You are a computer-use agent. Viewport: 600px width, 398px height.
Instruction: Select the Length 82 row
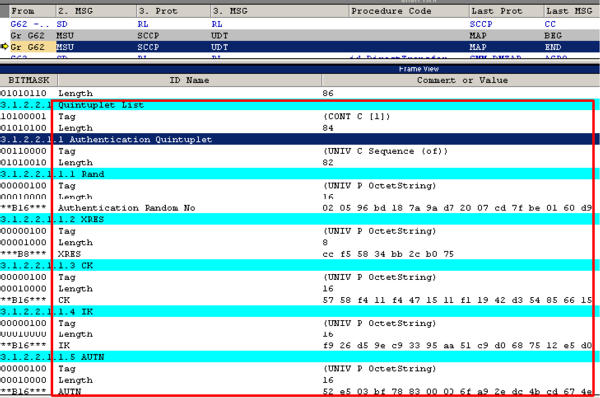300,163
